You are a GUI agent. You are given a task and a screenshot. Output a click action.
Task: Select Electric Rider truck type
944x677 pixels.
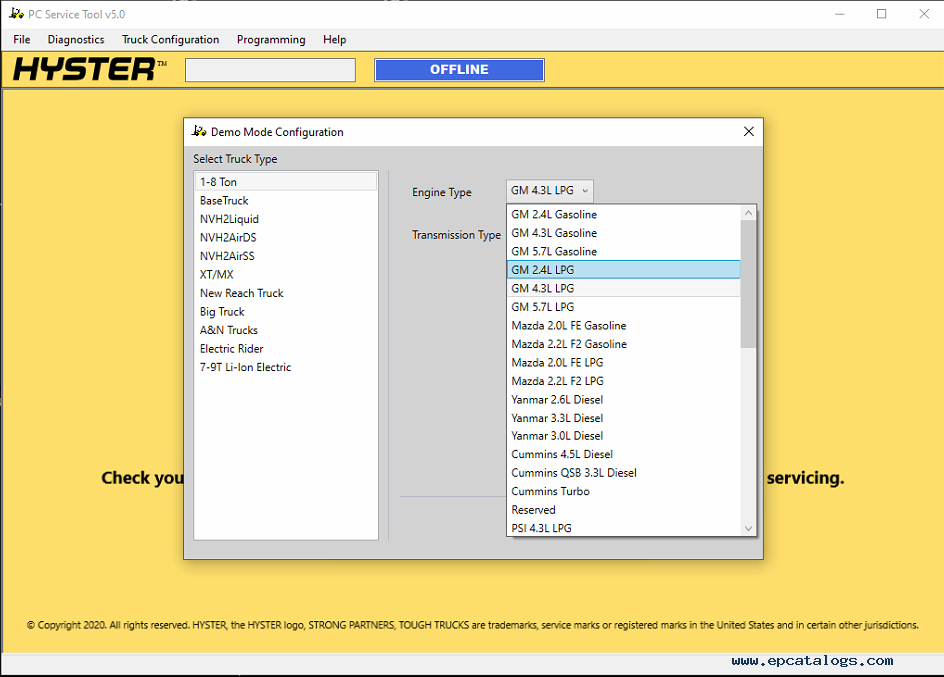click(232, 349)
